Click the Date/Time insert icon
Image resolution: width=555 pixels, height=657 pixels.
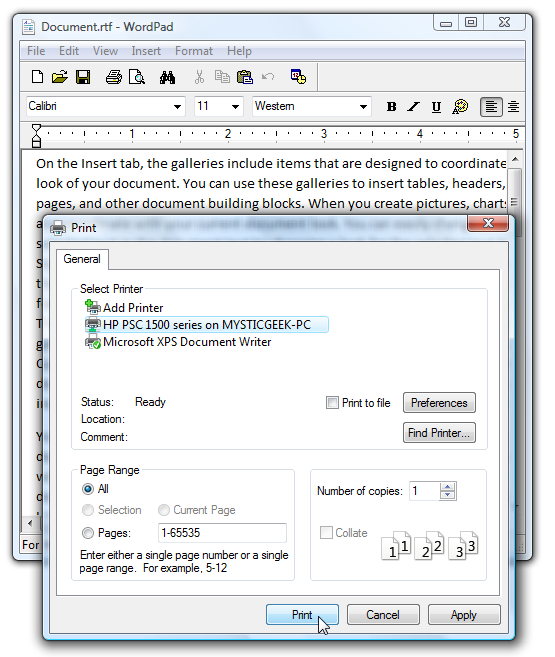pos(298,77)
